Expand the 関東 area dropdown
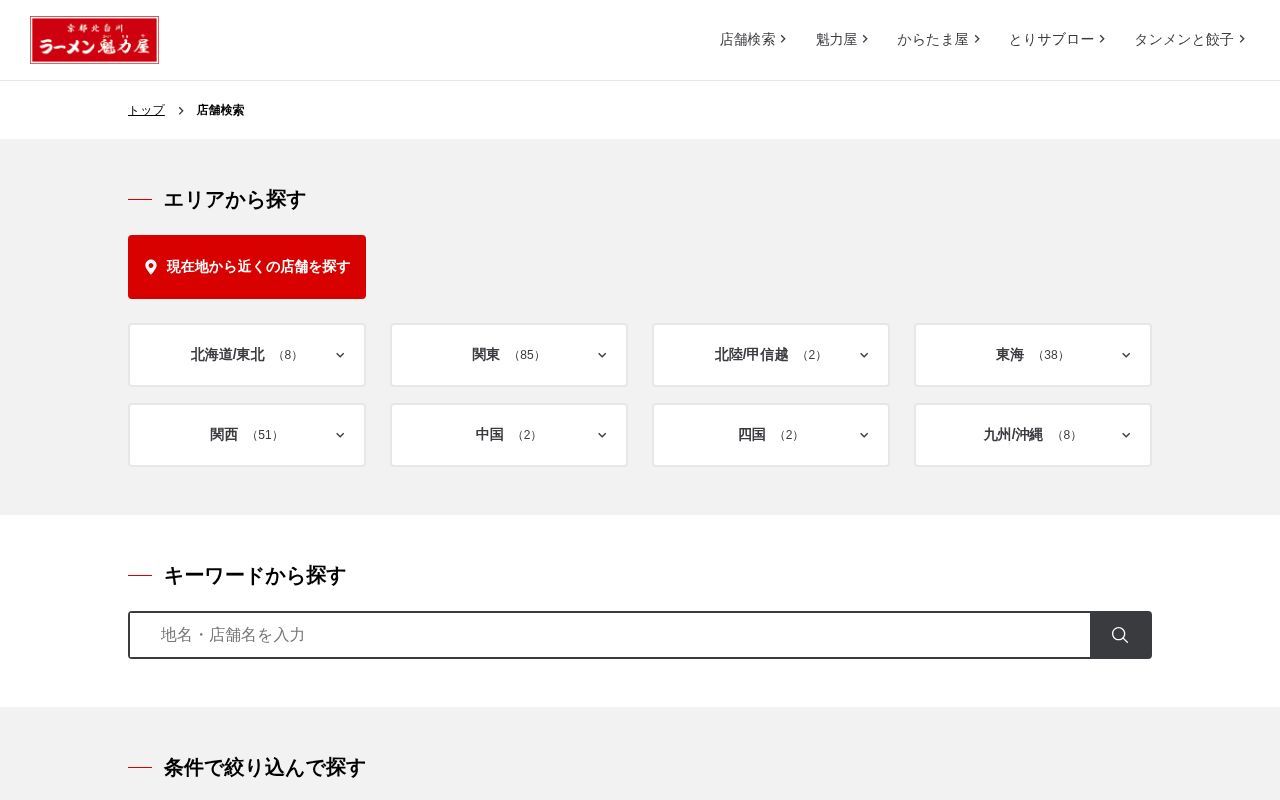Image resolution: width=1280 pixels, height=800 pixels. 509,355
